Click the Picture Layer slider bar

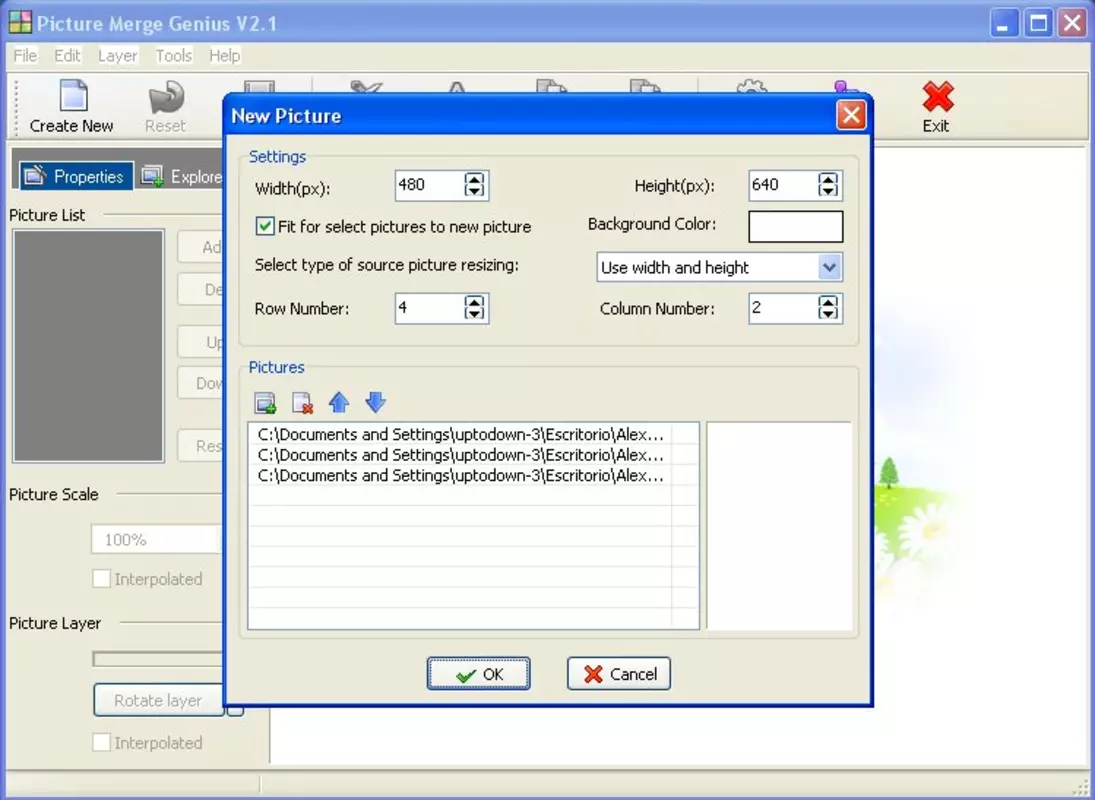[x=158, y=660]
